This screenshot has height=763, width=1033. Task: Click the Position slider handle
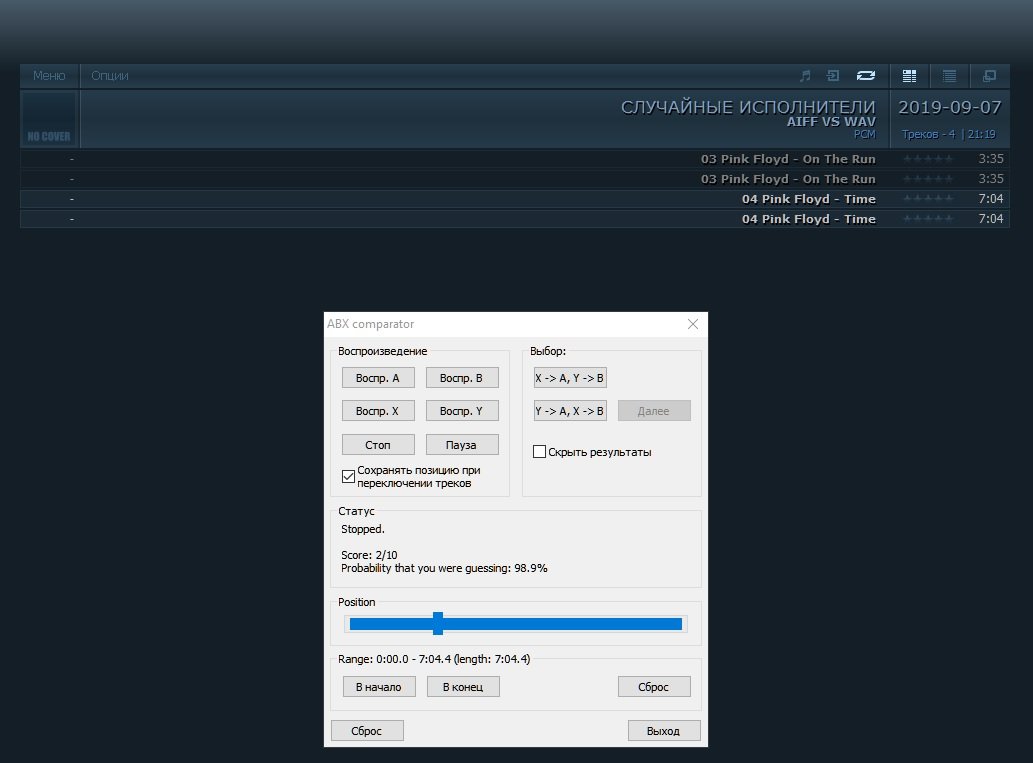point(438,624)
